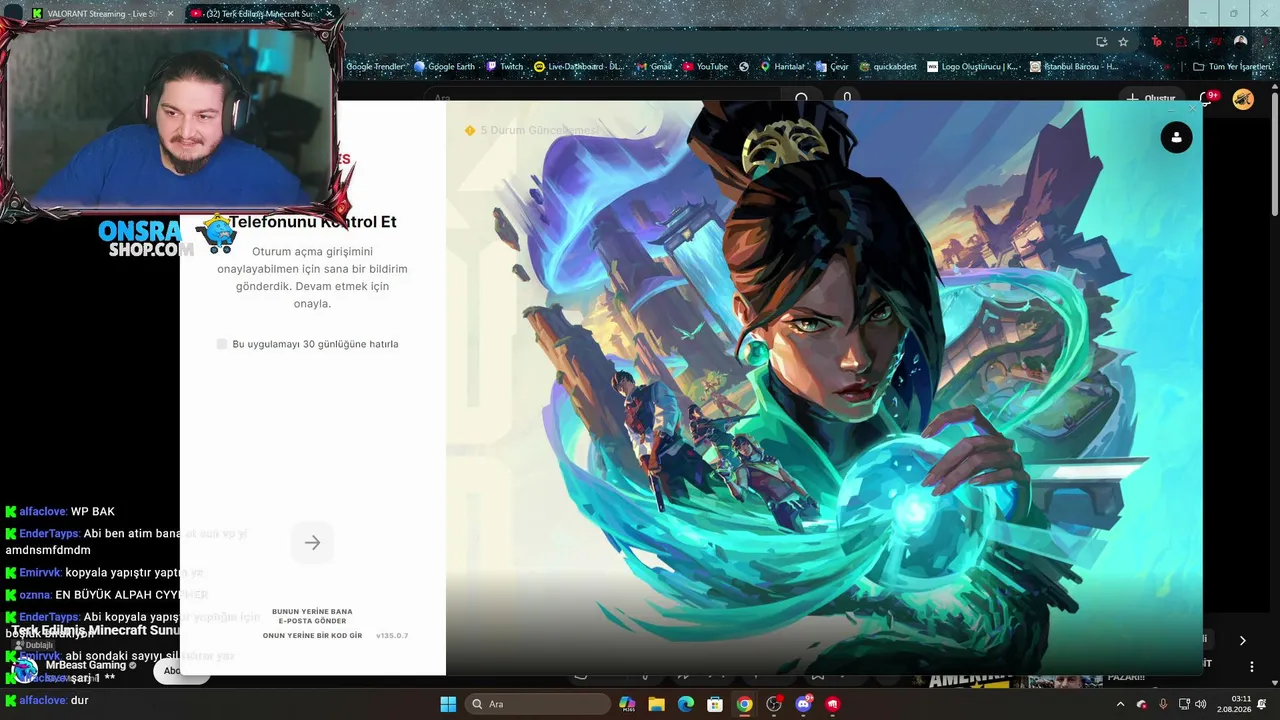Open the round profile icon on Valorant artwork

[x=1176, y=137]
